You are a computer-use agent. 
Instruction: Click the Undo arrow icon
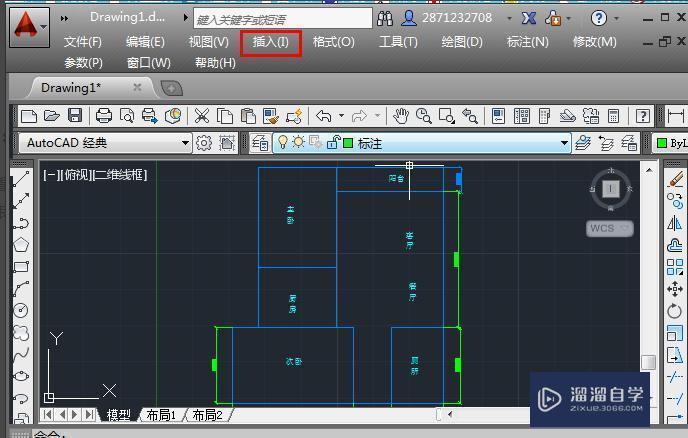pos(324,116)
